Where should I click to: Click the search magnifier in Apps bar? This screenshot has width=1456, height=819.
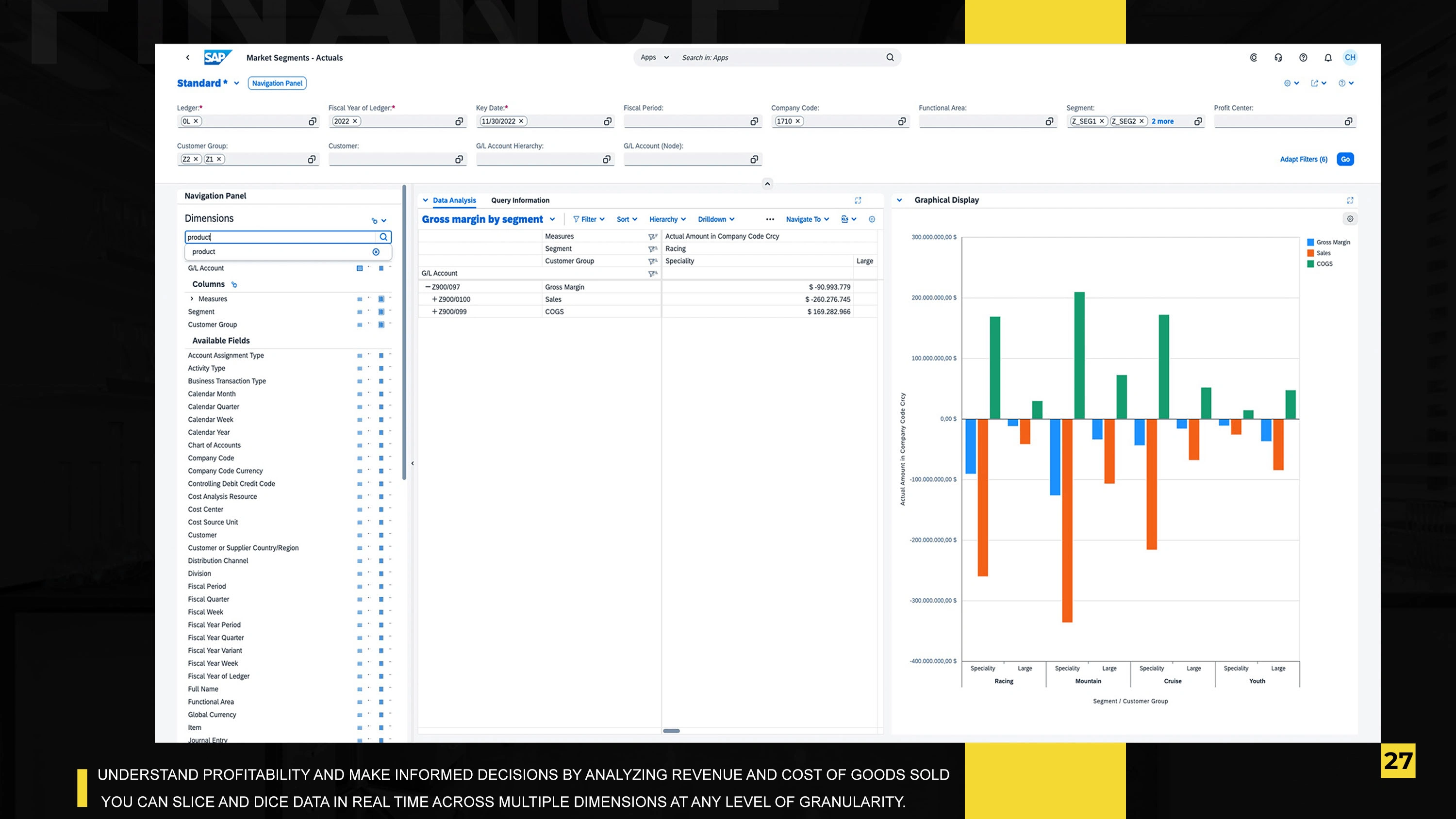click(x=890, y=57)
